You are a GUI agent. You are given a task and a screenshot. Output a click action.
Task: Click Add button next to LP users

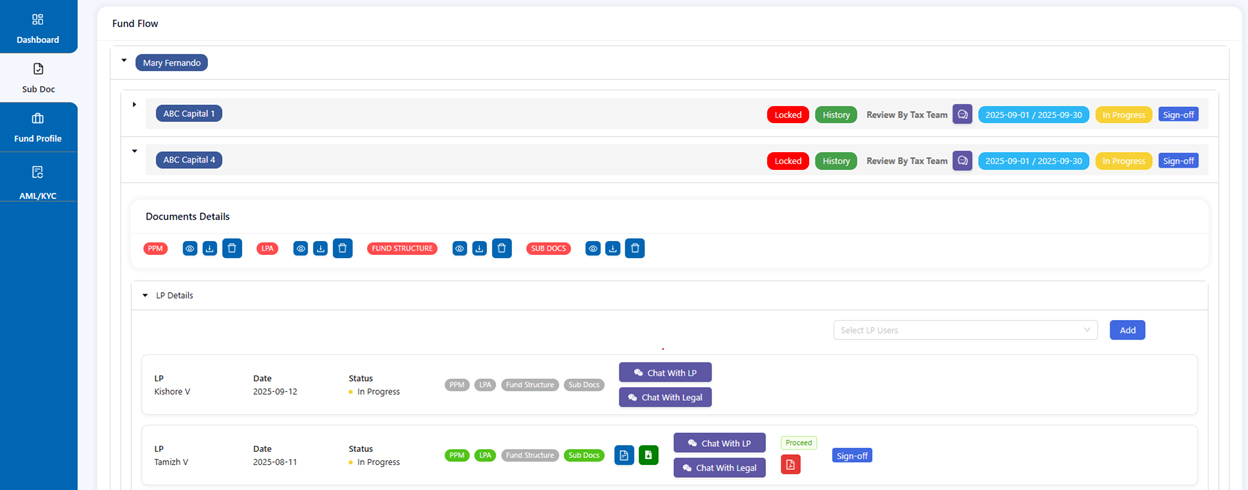(x=1127, y=330)
